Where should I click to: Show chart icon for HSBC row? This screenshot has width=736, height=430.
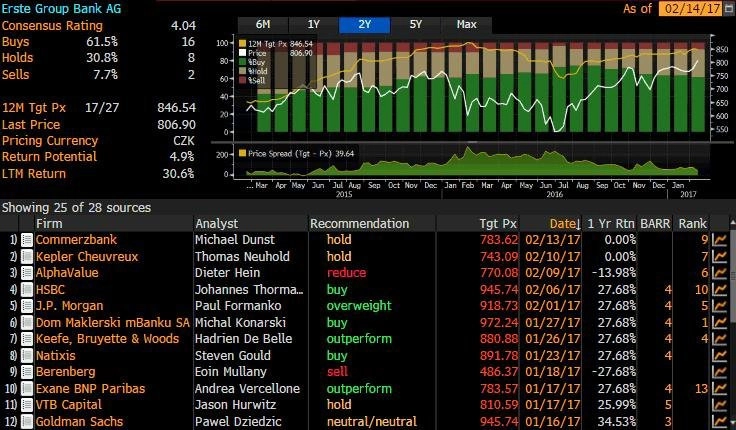tap(720, 290)
